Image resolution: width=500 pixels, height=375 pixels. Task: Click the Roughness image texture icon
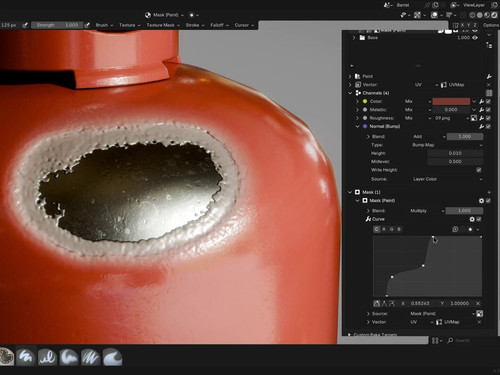coord(474,118)
